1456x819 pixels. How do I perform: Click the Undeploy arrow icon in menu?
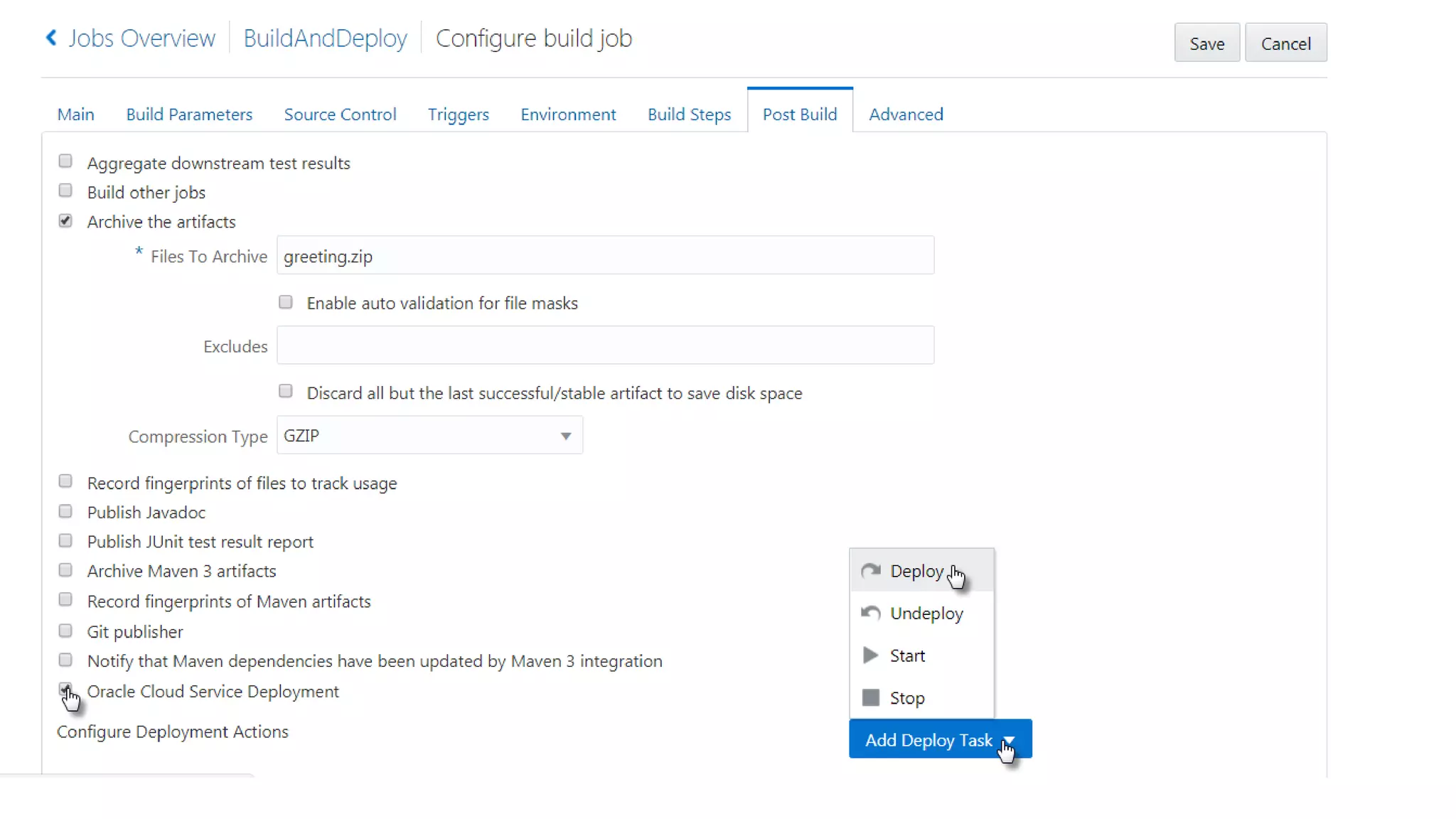pos(870,613)
